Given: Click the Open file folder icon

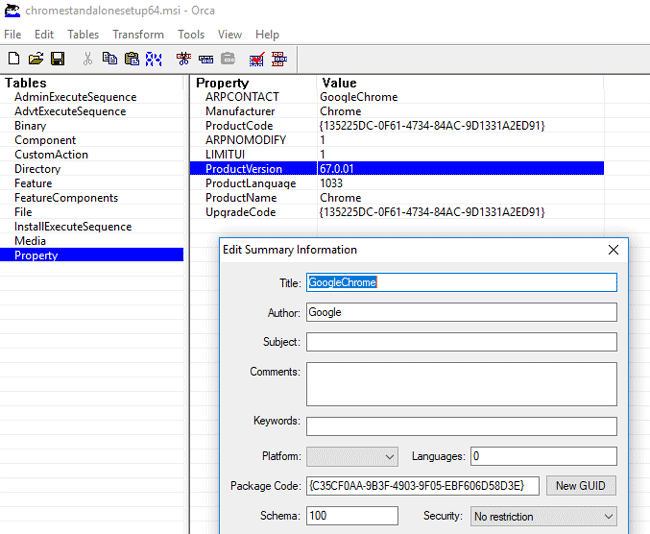Looking at the screenshot, I should (x=35, y=59).
